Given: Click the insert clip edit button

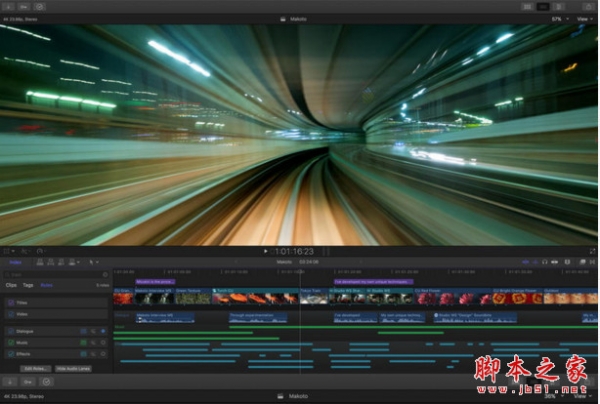Looking at the screenshot, I should (x=51, y=262).
